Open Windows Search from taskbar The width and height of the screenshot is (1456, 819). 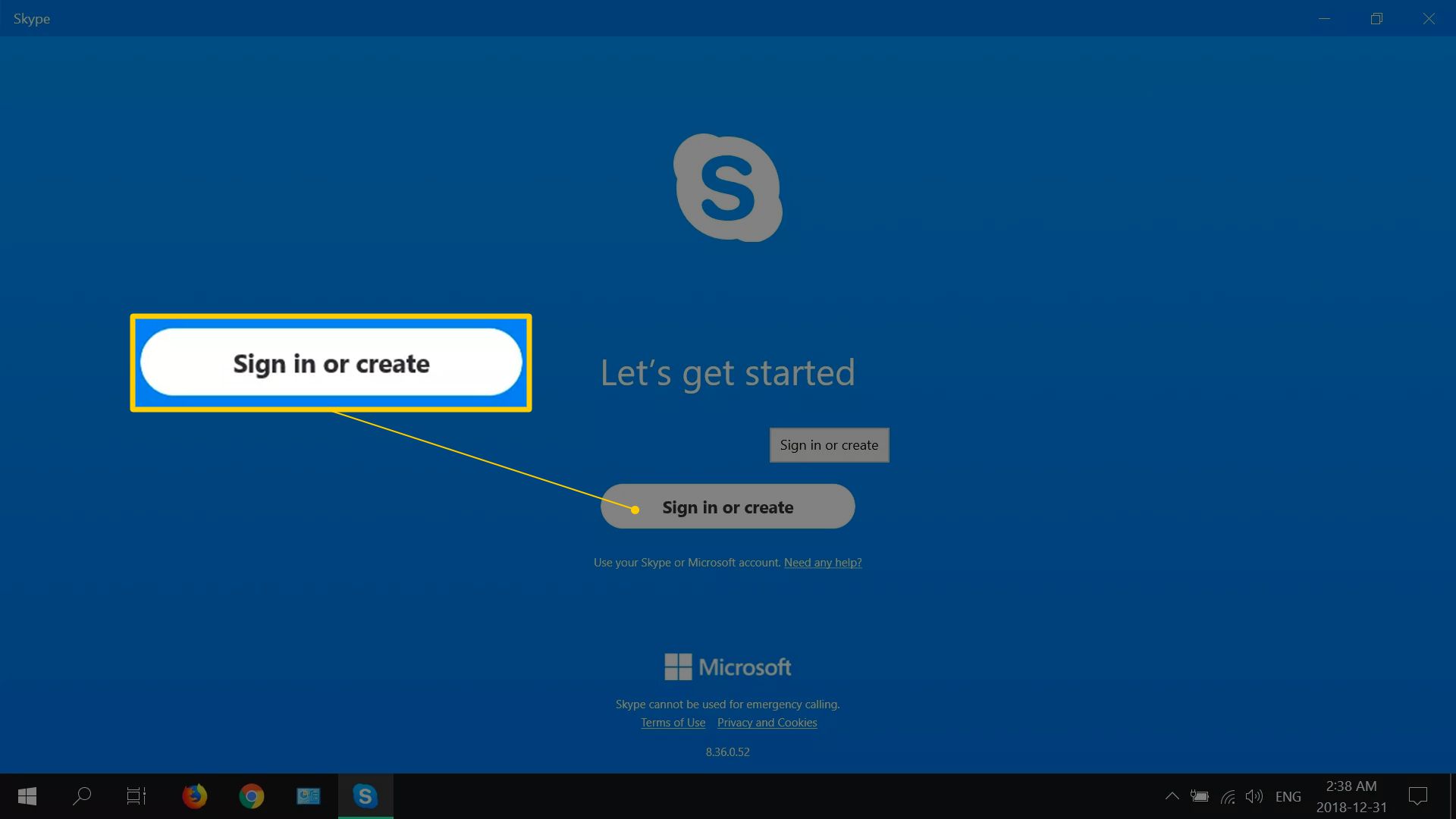pyautogui.click(x=84, y=795)
